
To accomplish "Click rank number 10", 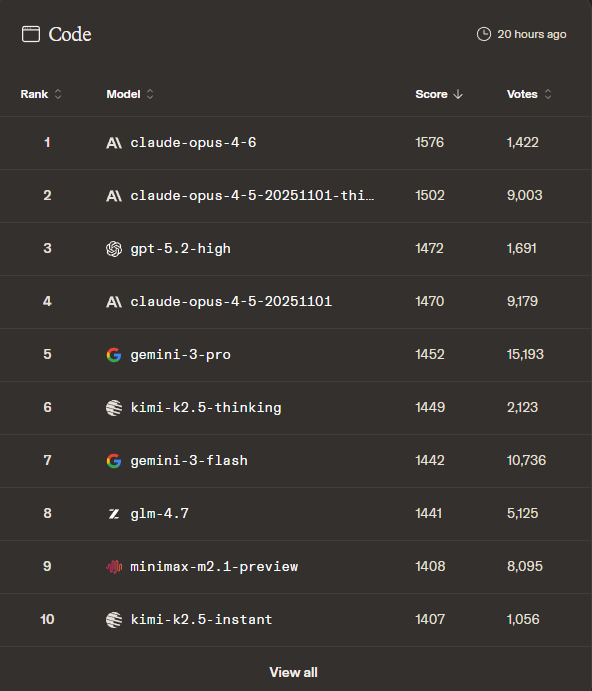I will pos(47,620).
